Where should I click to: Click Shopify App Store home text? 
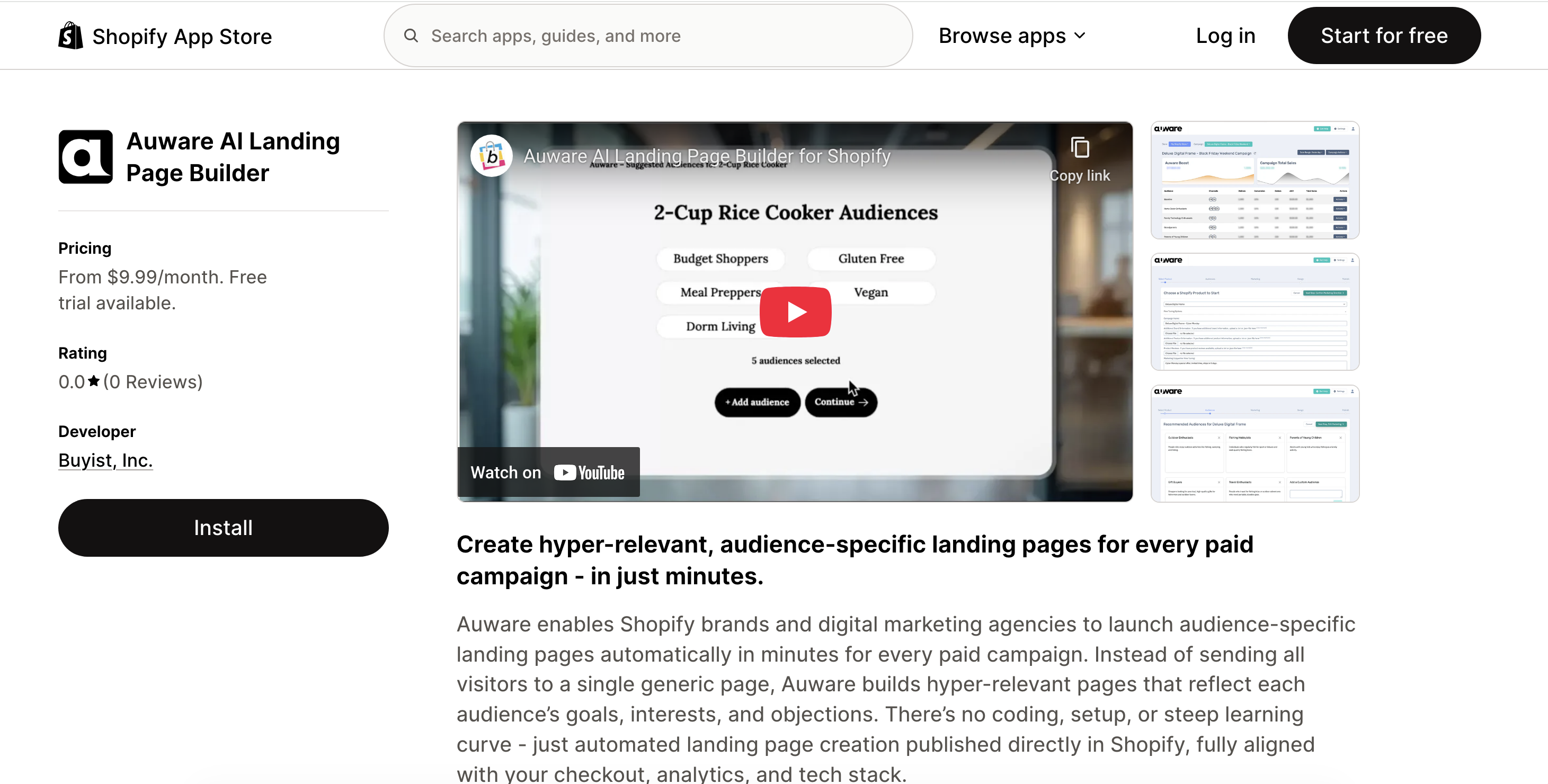pos(182,37)
